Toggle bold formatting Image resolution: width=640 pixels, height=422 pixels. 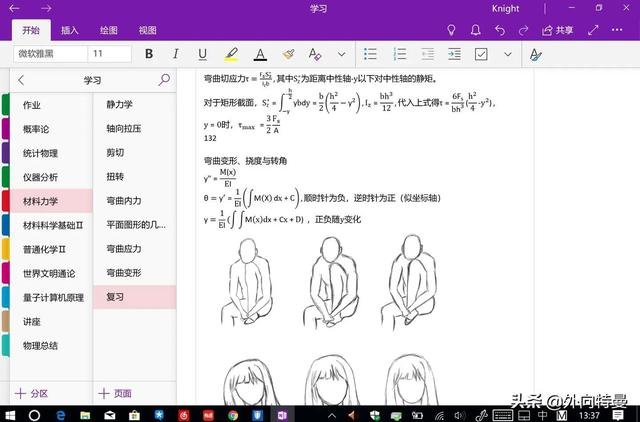click(149, 54)
